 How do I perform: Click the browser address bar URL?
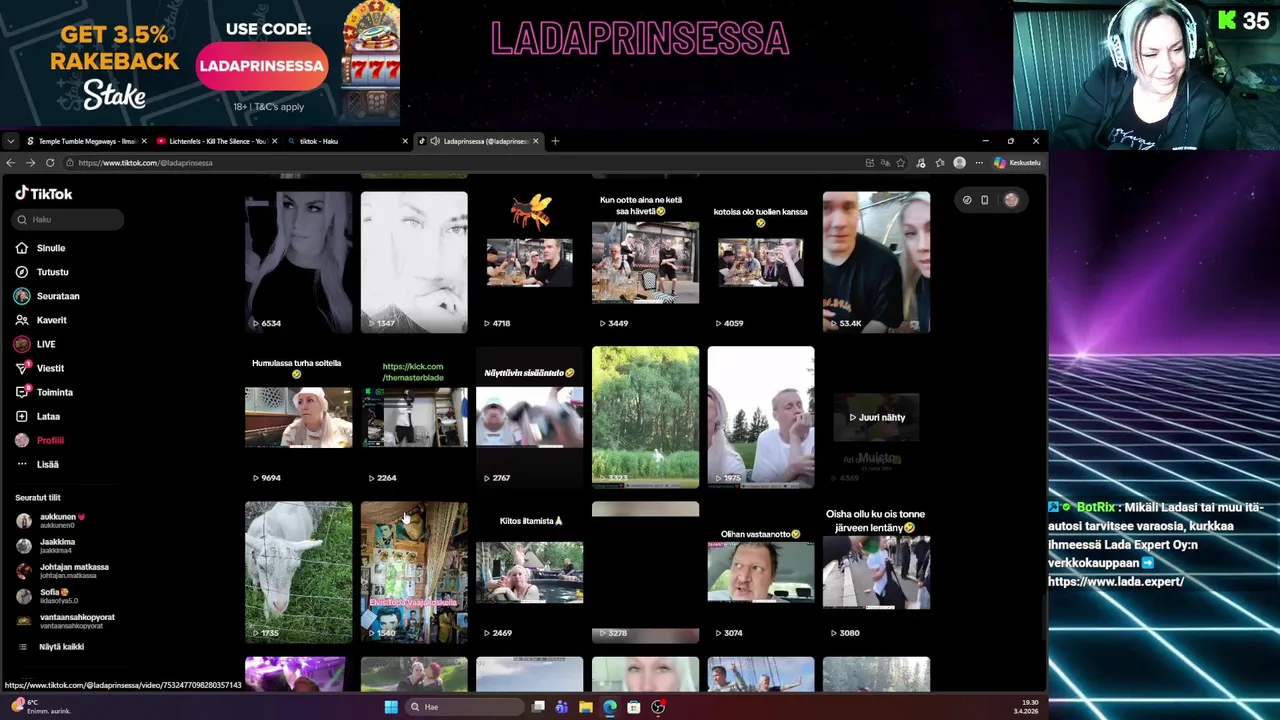145,163
